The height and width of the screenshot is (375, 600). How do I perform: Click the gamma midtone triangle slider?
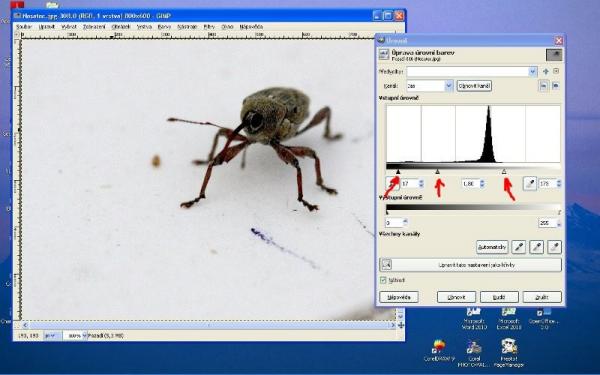(438, 172)
